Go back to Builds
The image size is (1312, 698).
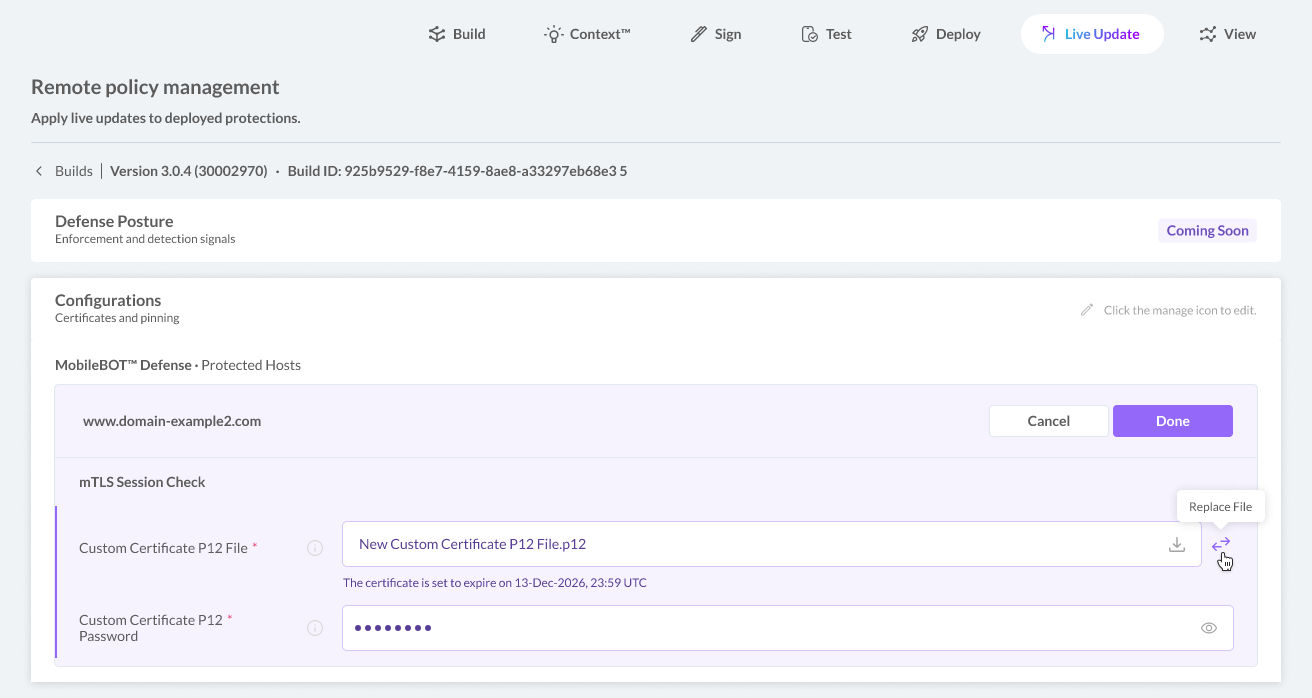point(74,171)
